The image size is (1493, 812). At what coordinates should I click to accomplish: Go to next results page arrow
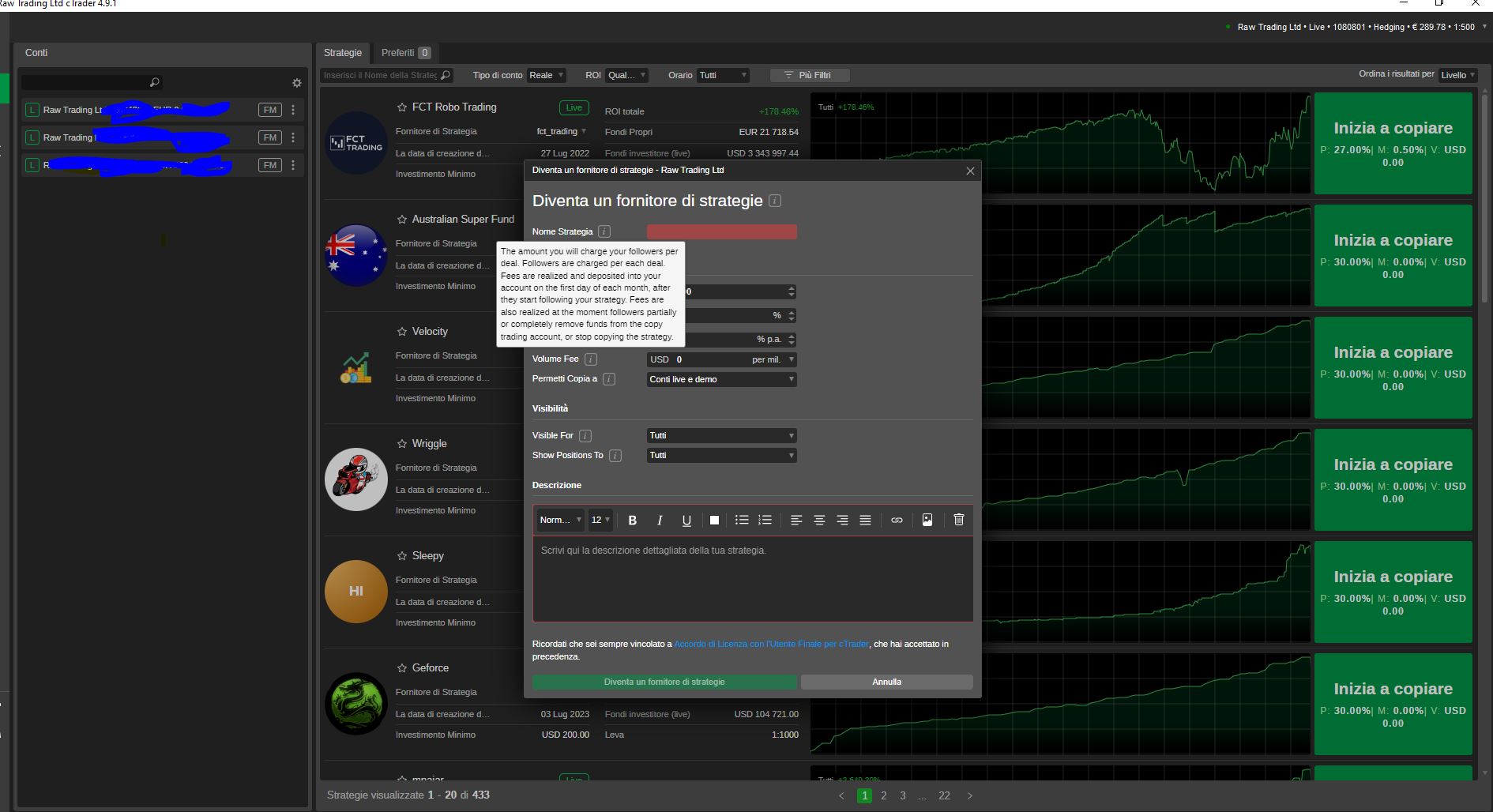tap(970, 795)
